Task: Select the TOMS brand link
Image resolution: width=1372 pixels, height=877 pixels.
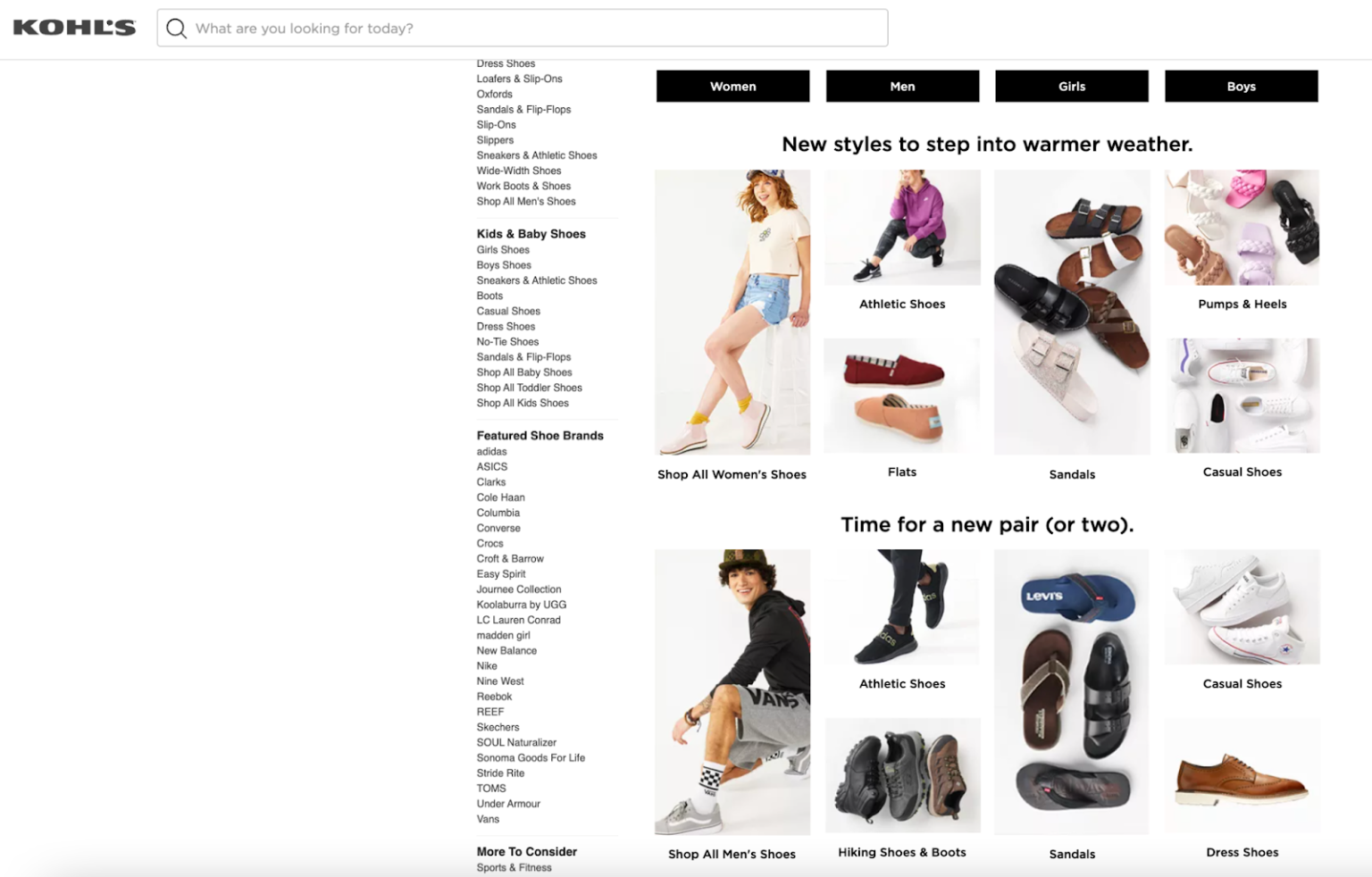Action: 491,789
